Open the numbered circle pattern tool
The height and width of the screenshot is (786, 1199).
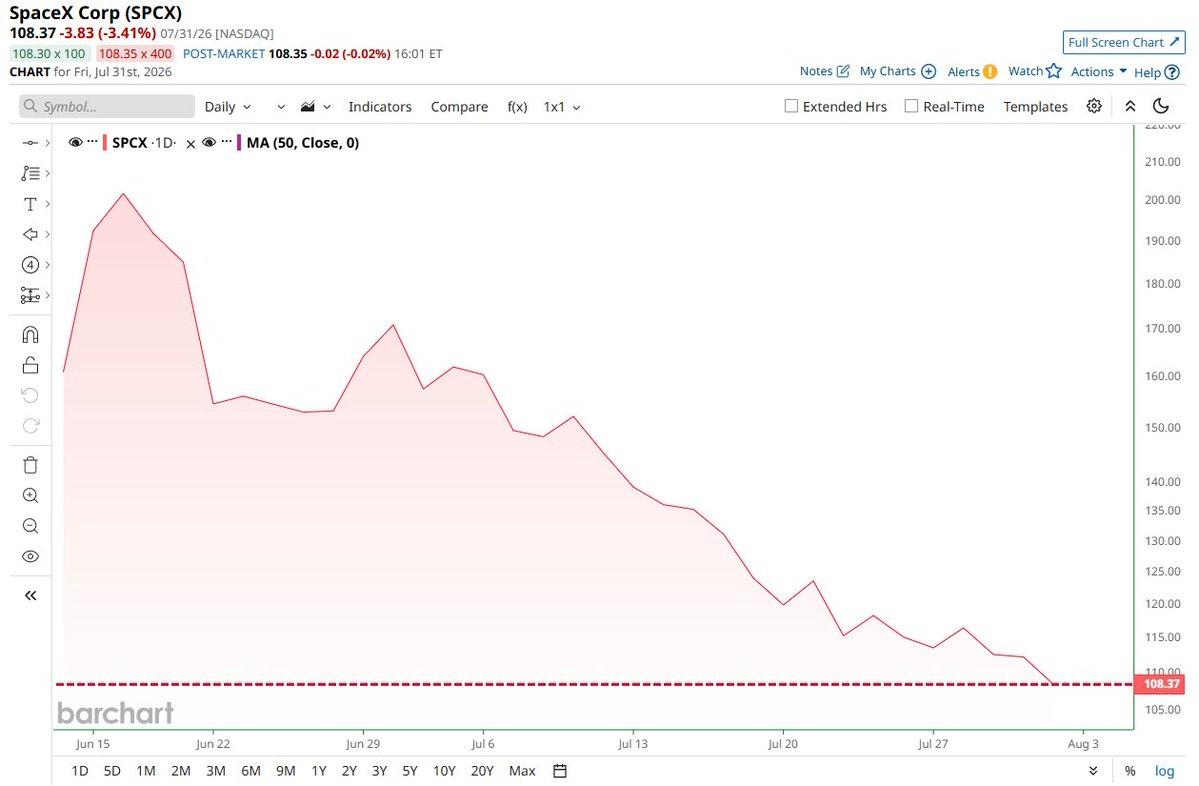(30, 265)
